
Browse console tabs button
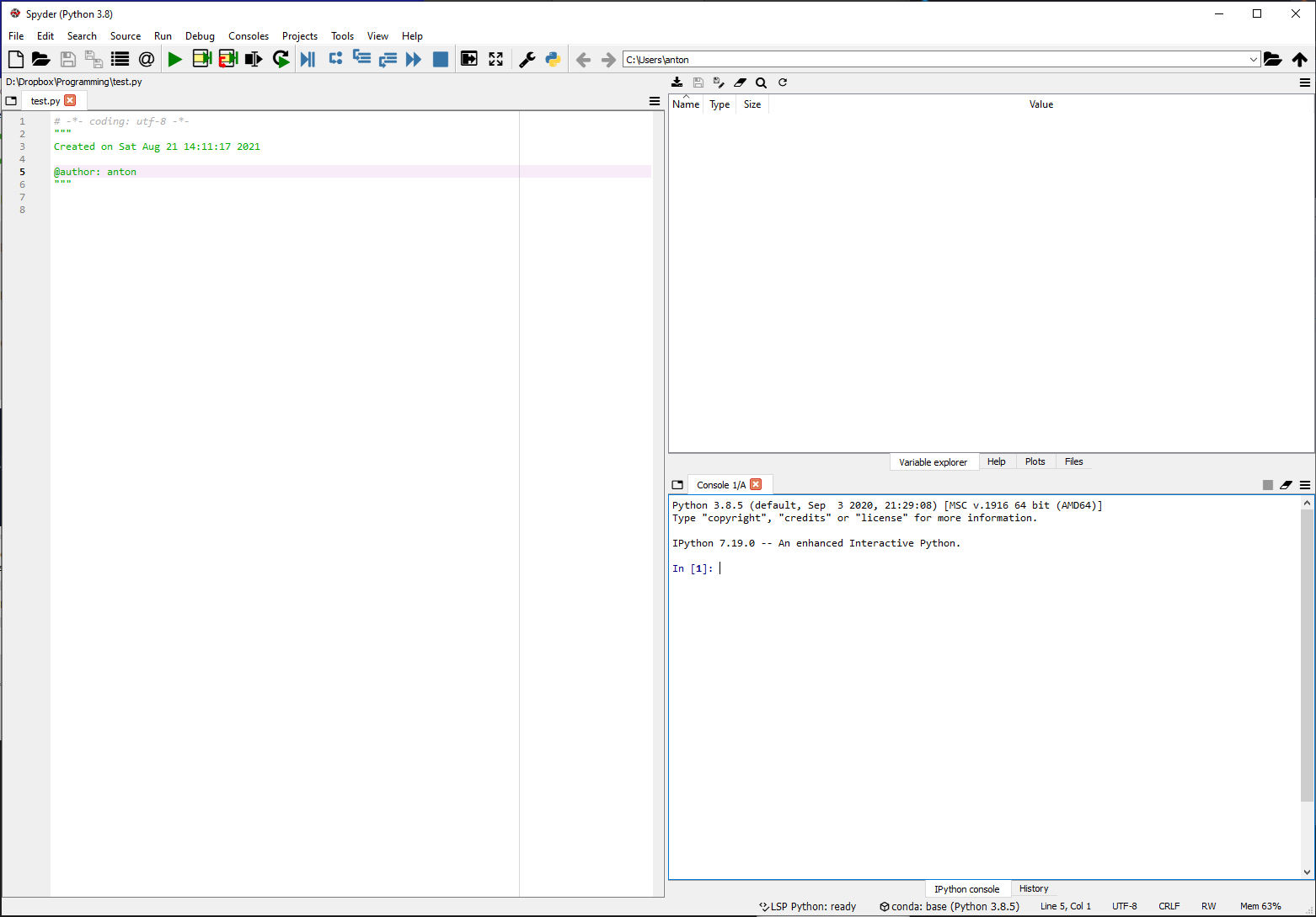(x=677, y=485)
